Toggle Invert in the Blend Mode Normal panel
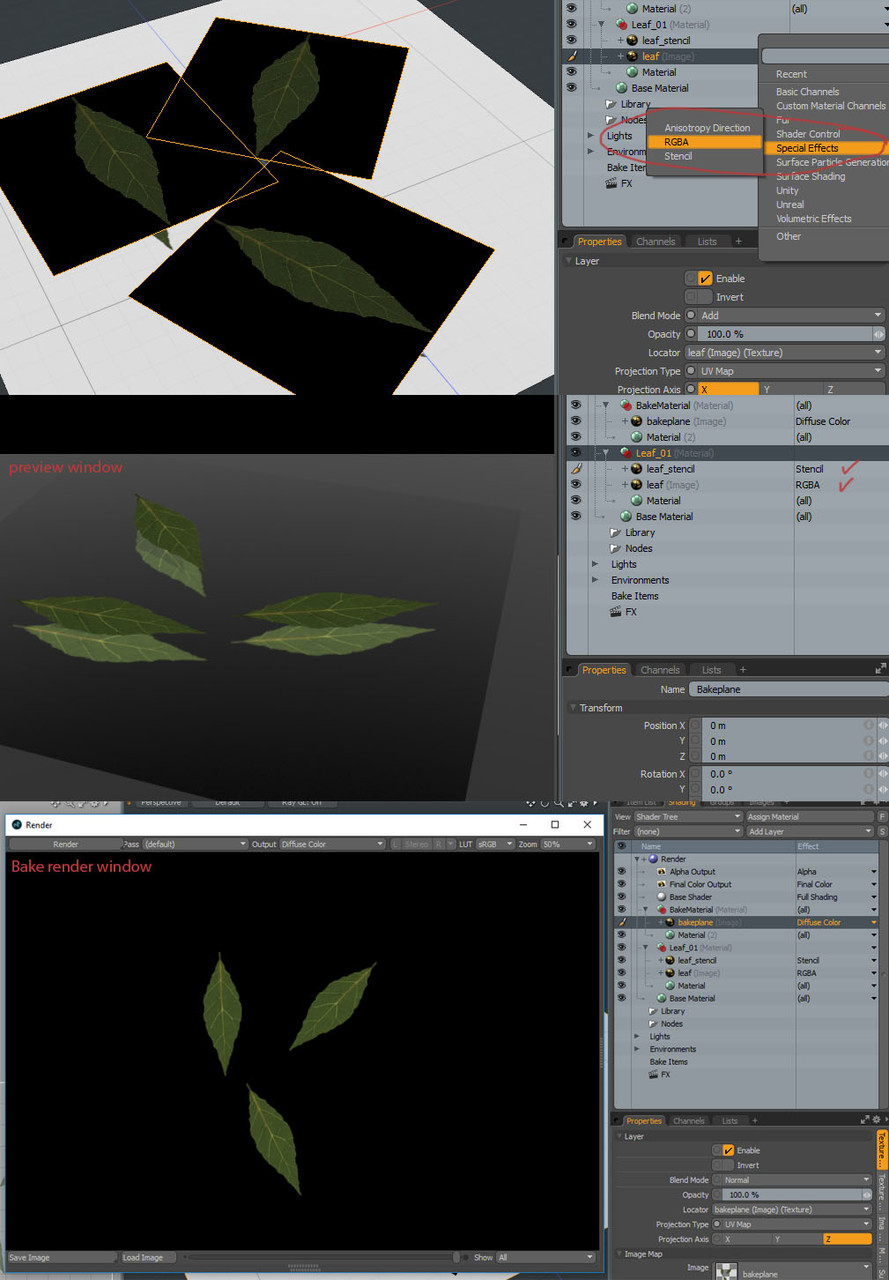Image resolution: width=889 pixels, height=1280 pixels. (x=728, y=1165)
